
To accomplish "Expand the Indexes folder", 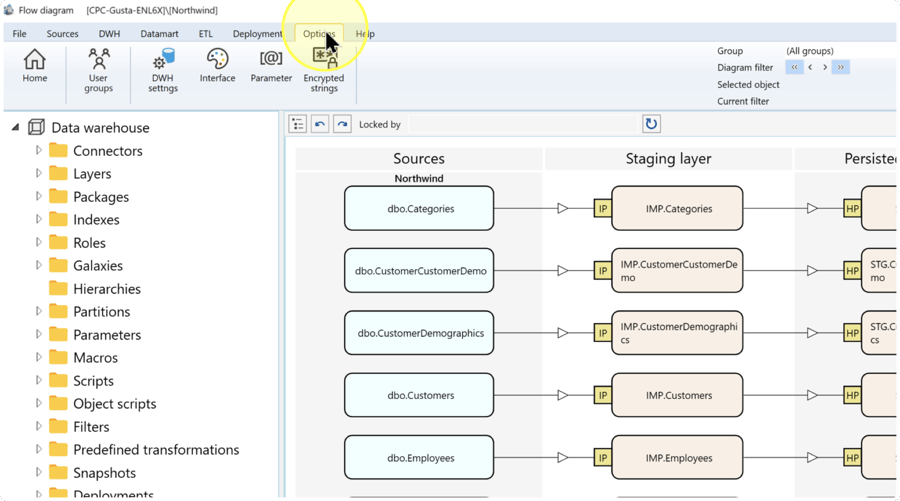I will [x=38, y=219].
